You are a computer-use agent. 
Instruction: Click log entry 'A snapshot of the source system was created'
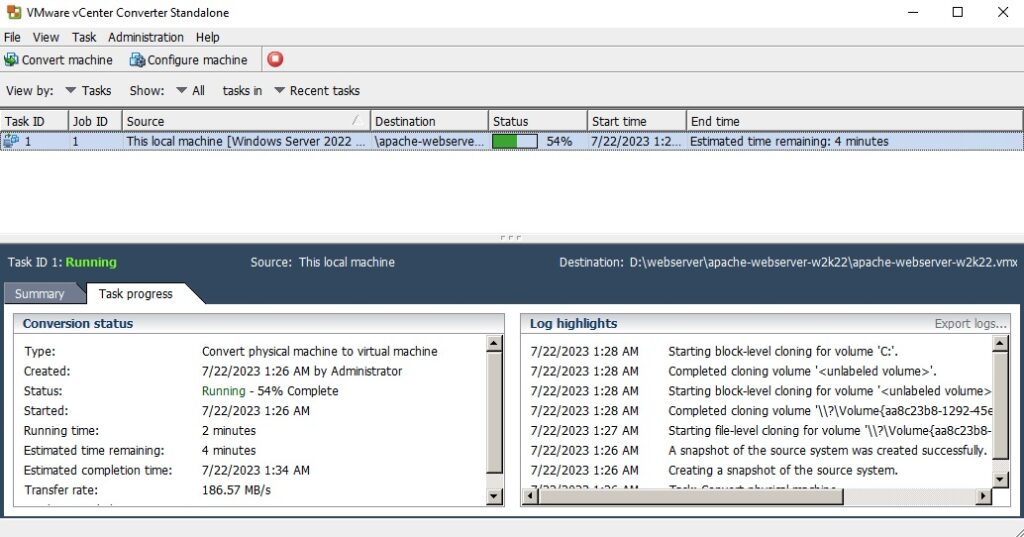coord(827,451)
